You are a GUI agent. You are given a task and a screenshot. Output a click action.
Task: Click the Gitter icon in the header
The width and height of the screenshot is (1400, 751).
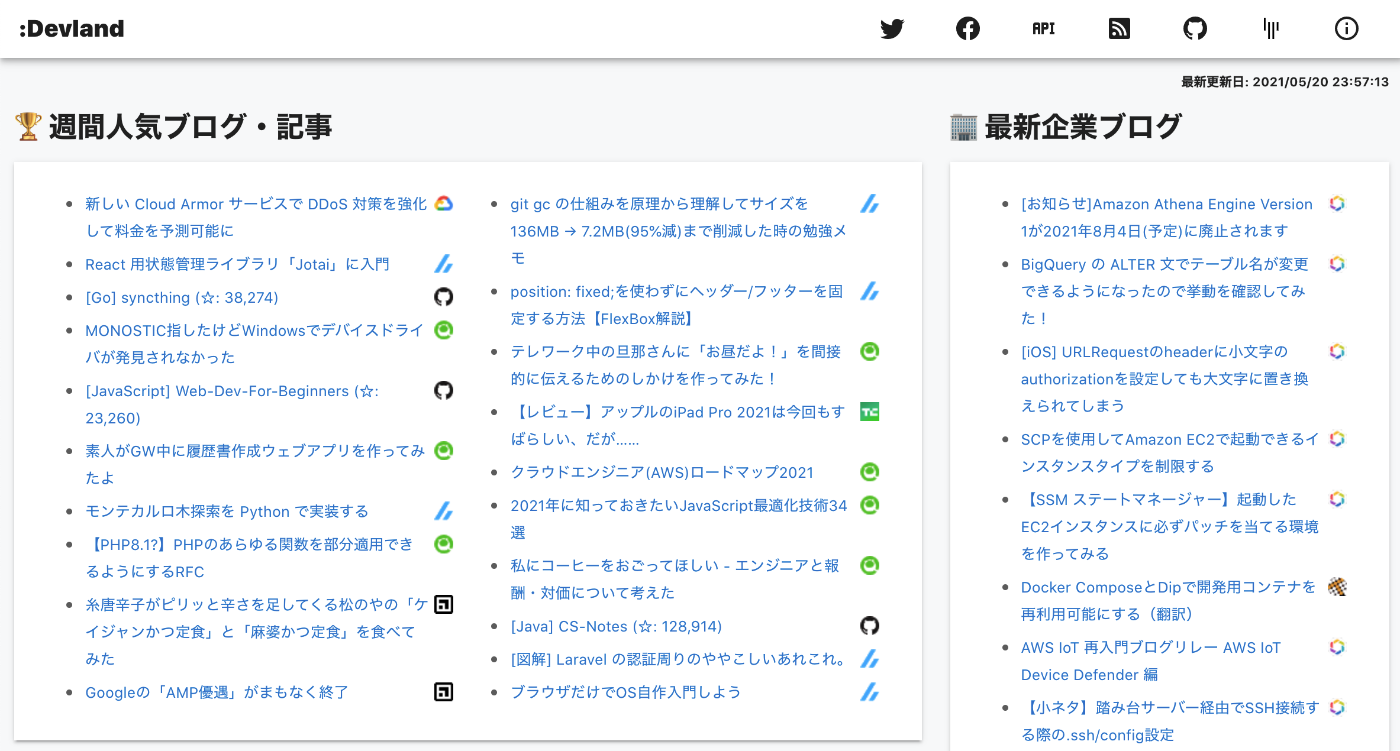pos(1271,29)
